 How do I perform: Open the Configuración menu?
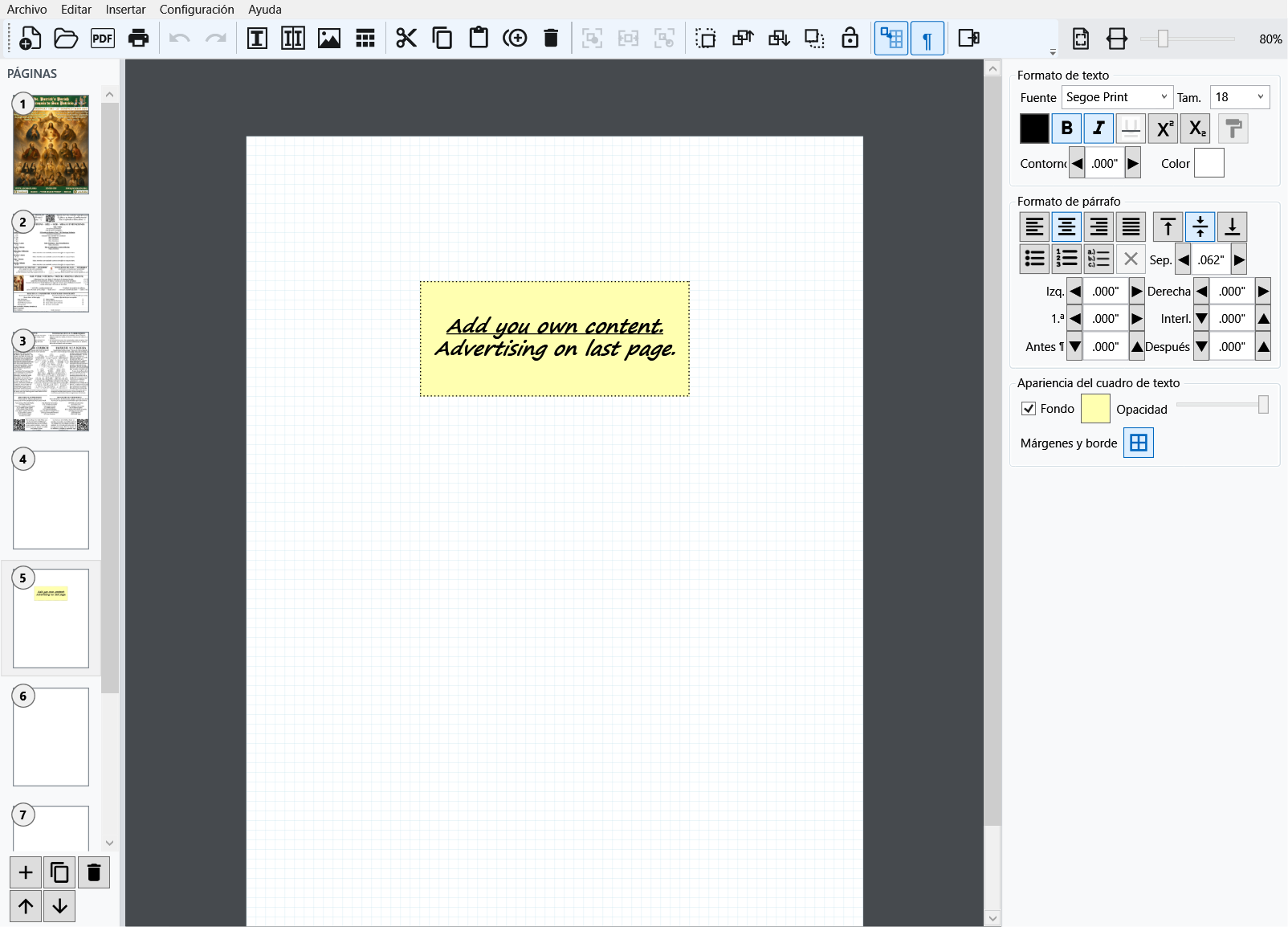[x=197, y=10]
